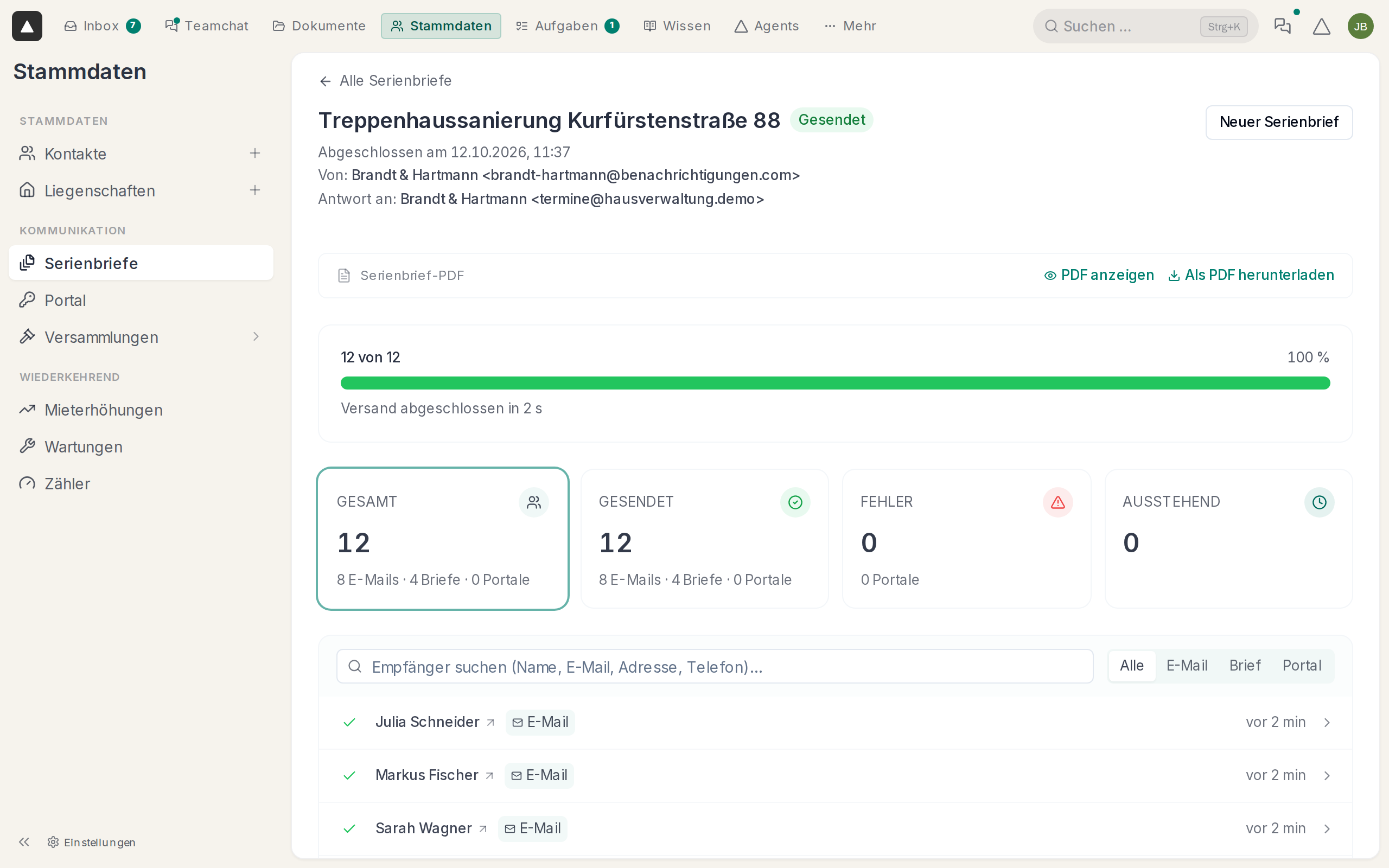1389x868 pixels.
Task: Filter recipients by Alle
Action: click(x=1132, y=665)
